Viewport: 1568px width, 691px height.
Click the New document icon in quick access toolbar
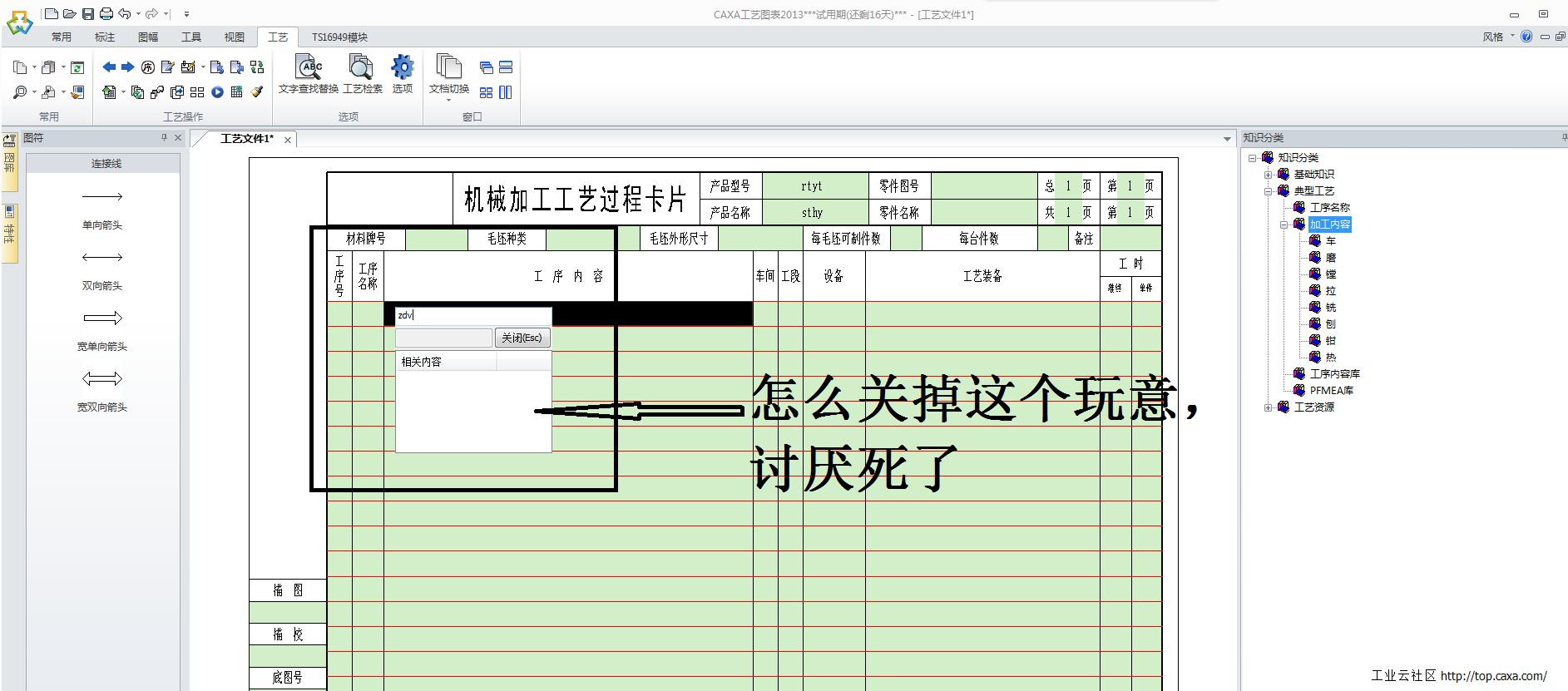52,14
